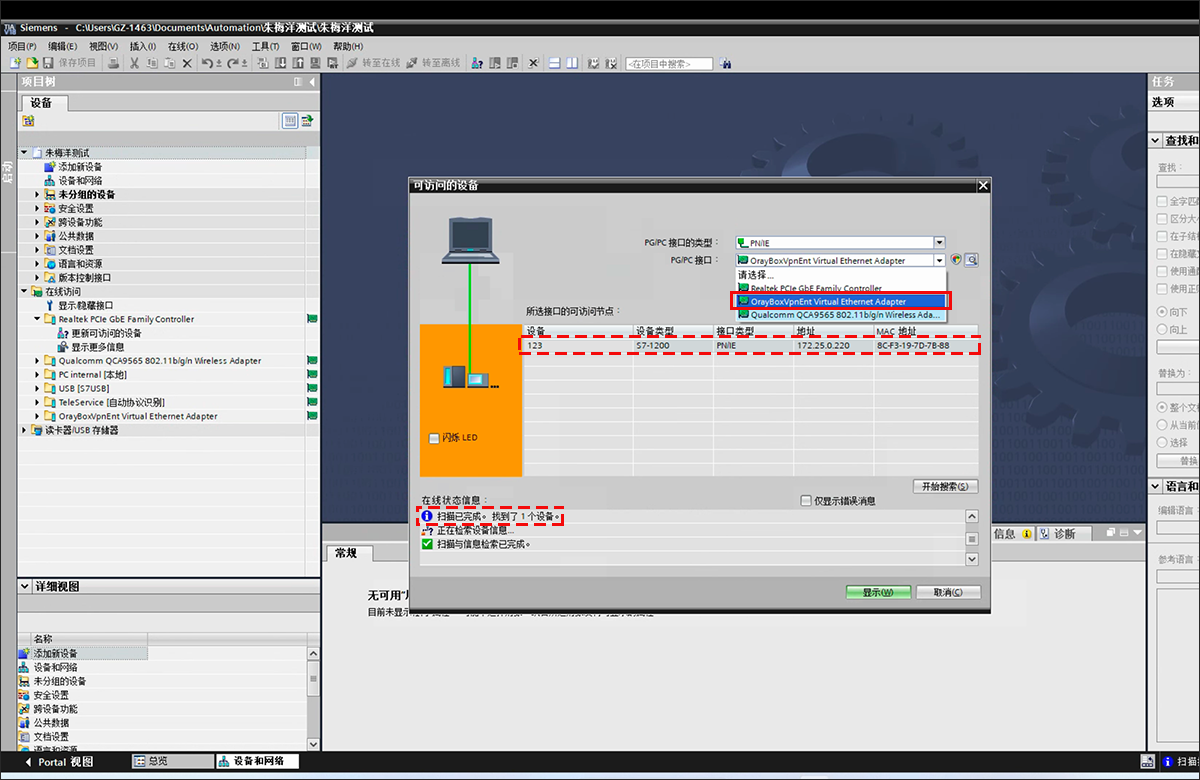Check the show only error messages box

(x=806, y=501)
